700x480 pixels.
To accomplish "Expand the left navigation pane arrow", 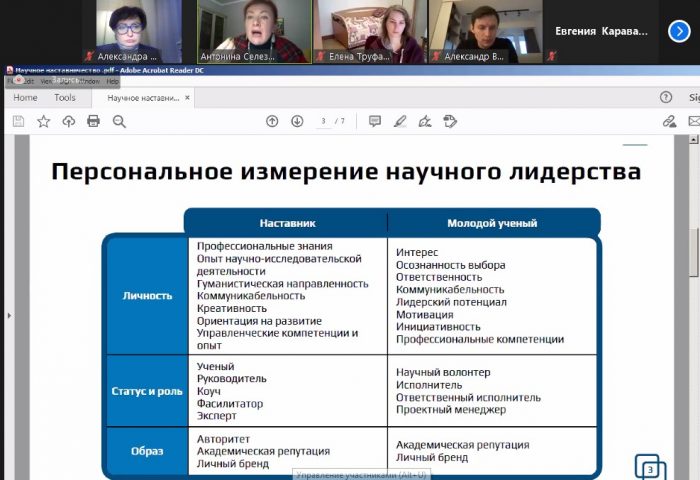I will [8, 315].
